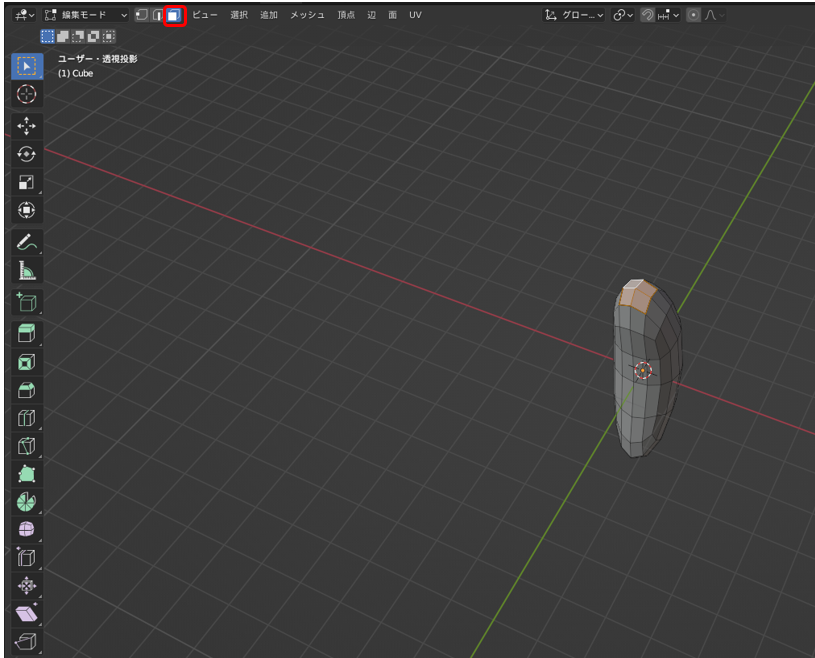Choose the Add Cube tool
The width and height of the screenshot is (815, 658).
[27, 302]
